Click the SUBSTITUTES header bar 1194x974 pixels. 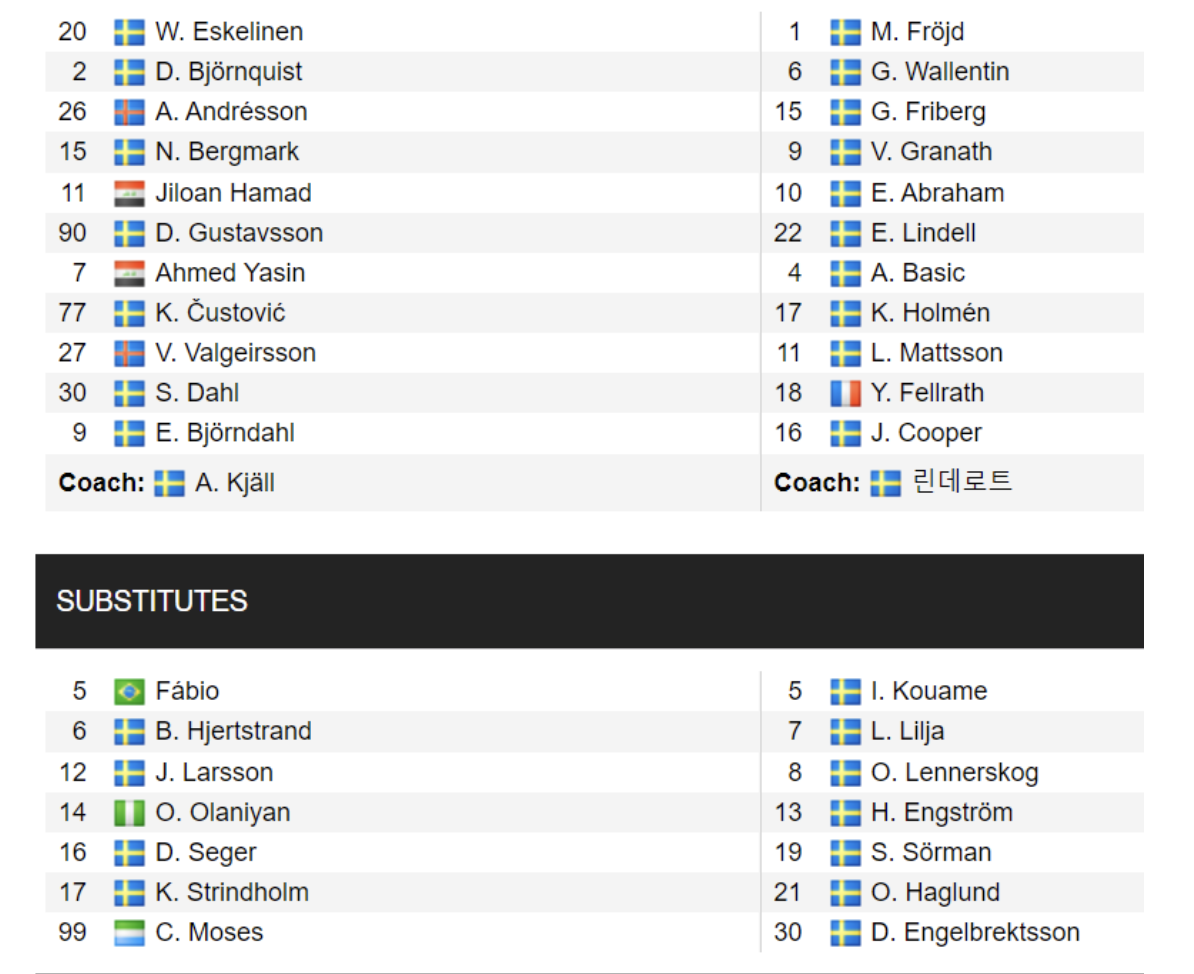pos(589,601)
